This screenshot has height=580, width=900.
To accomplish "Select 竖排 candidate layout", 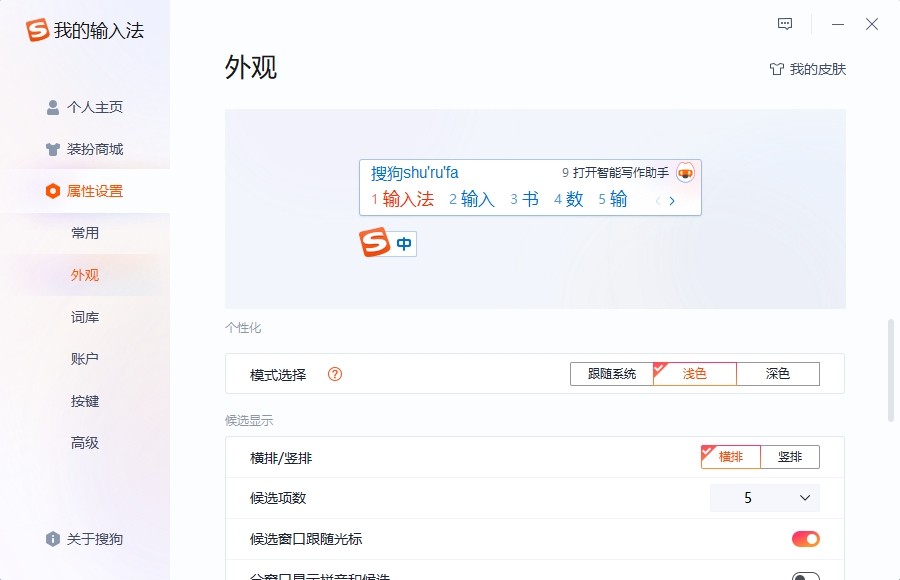I will [789, 456].
